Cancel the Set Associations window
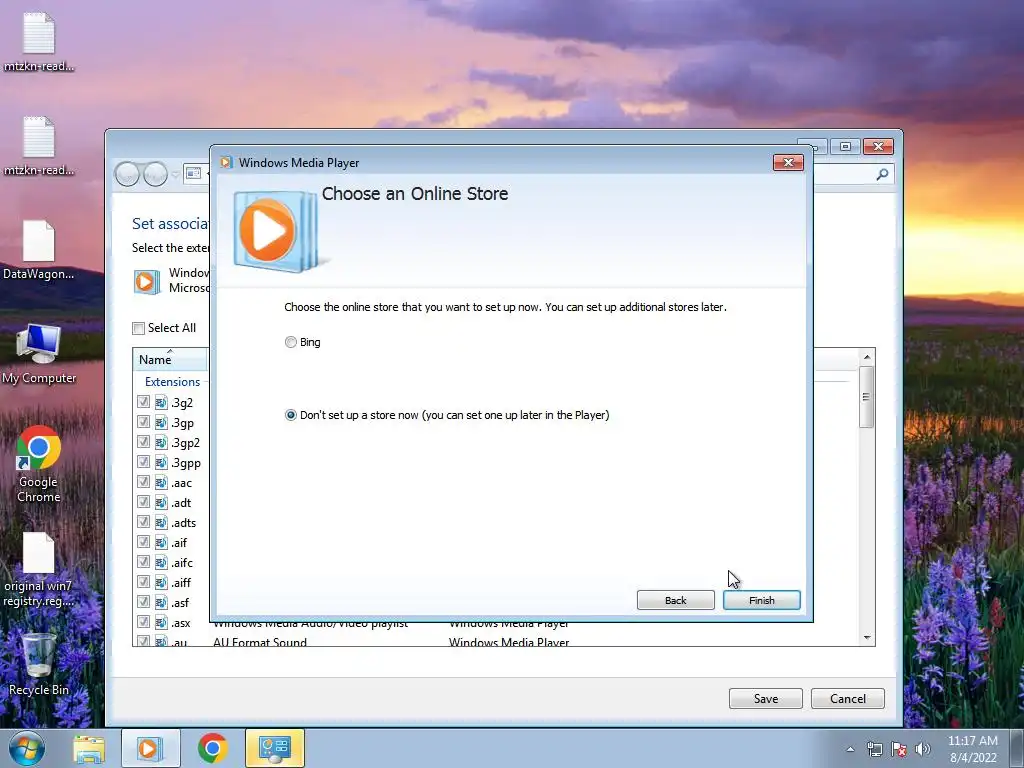 pyautogui.click(x=848, y=699)
